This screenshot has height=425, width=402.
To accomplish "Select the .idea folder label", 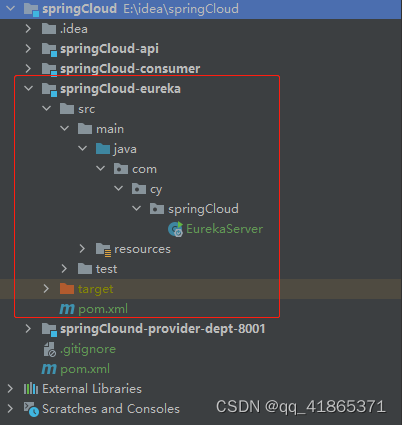I will [74, 29].
